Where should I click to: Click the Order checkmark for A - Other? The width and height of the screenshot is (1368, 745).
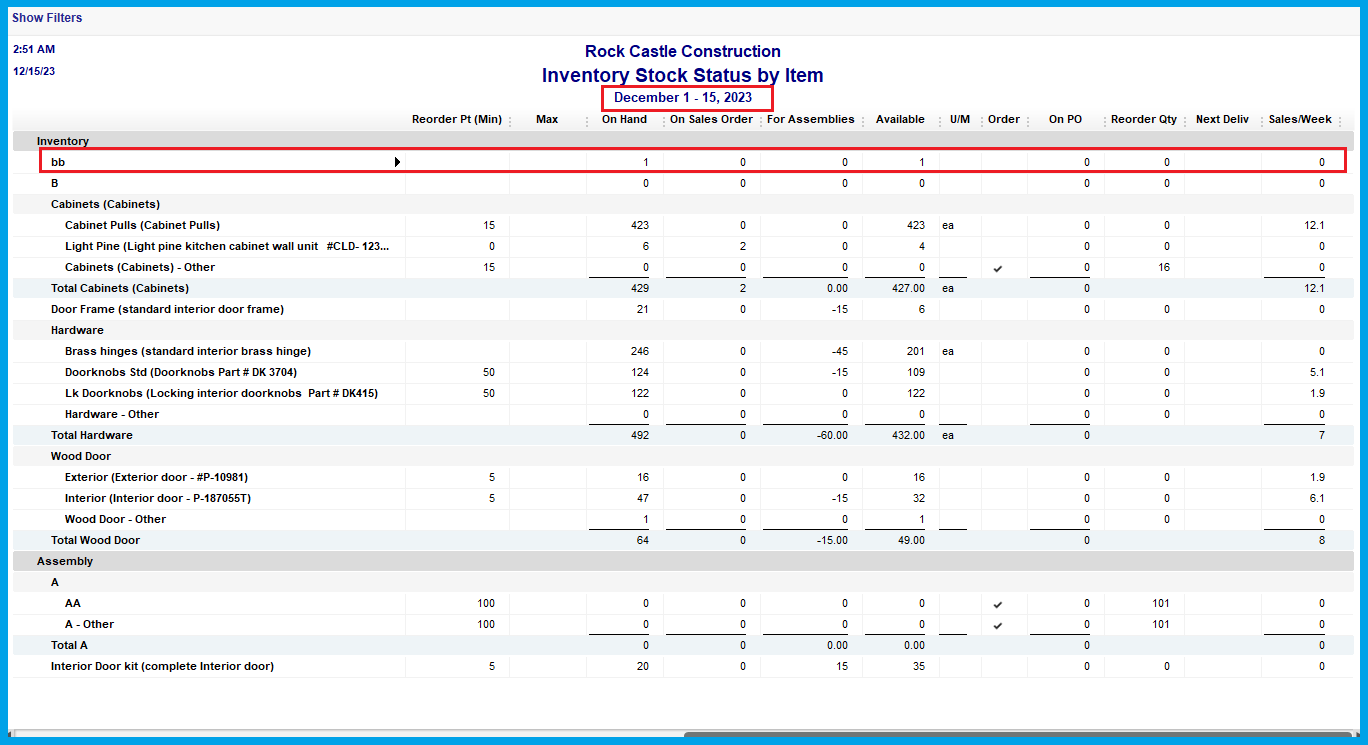click(x=997, y=625)
